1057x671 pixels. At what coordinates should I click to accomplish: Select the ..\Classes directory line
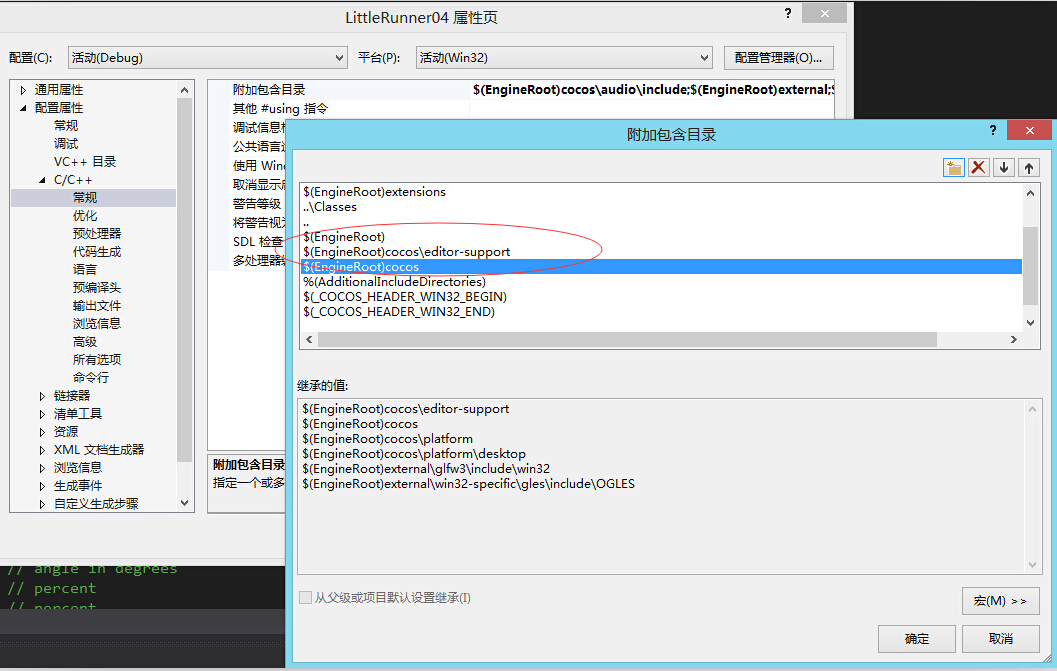(330, 207)
